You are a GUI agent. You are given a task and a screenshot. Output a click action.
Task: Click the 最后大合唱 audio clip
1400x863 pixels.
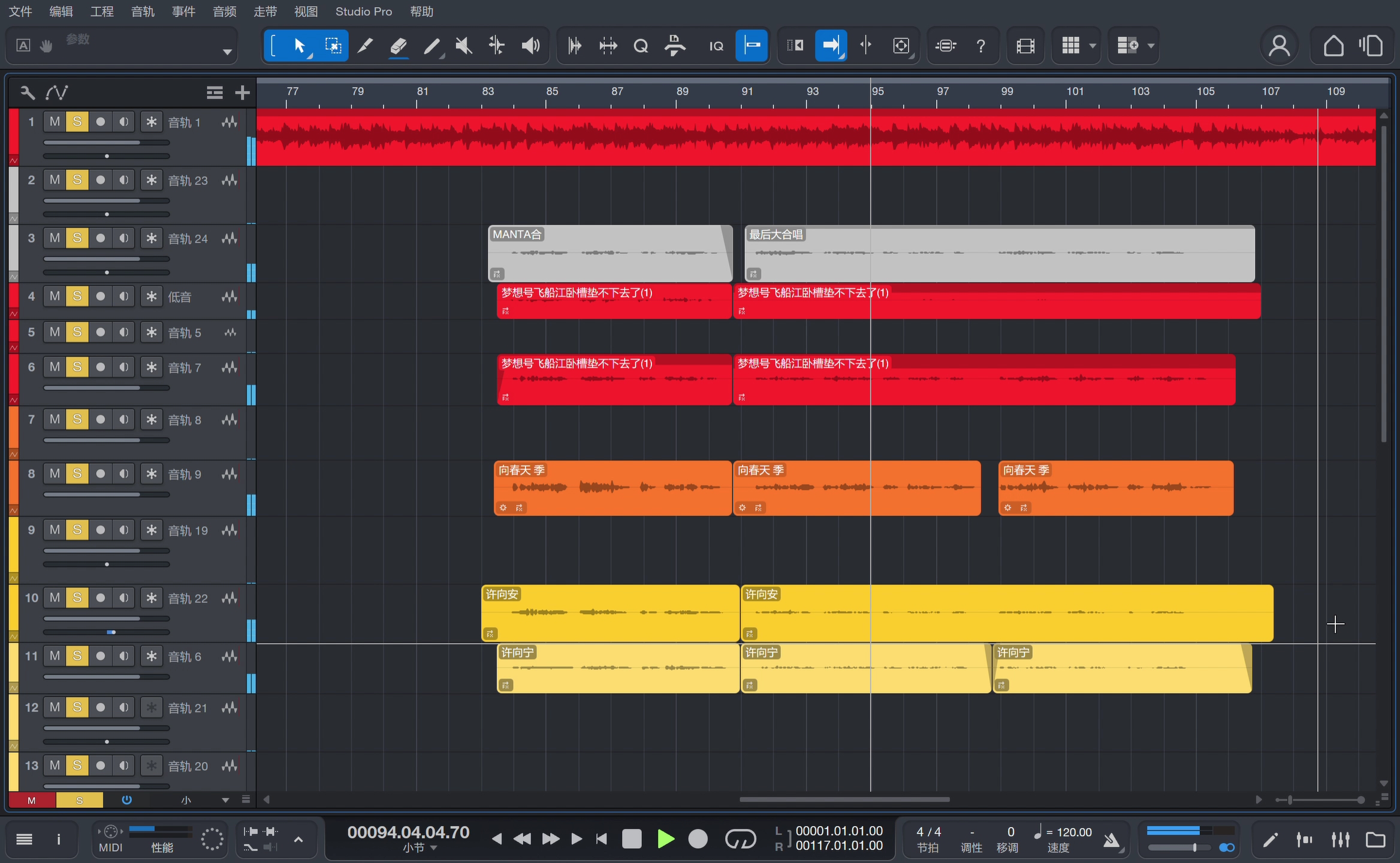[x=1000, y=254]
